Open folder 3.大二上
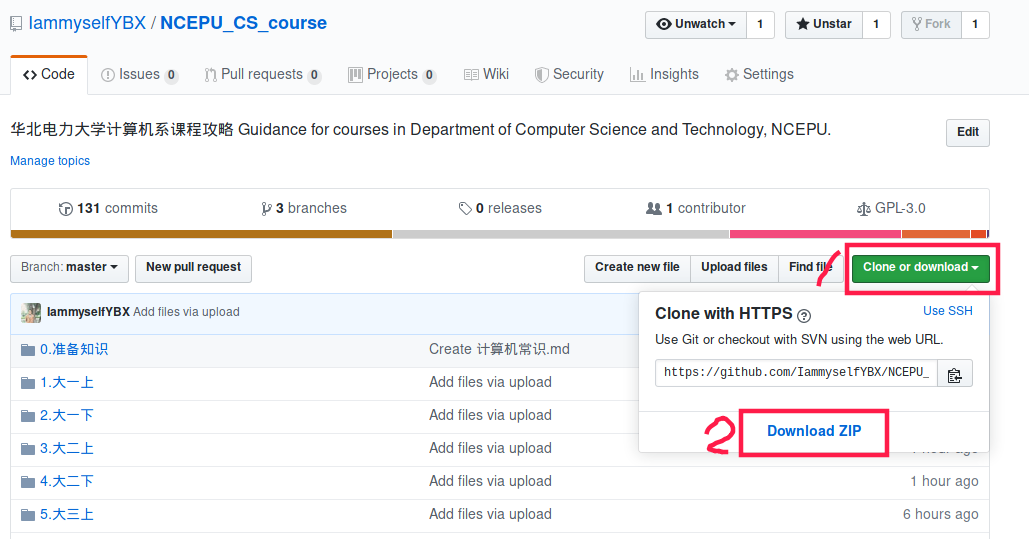The width and height of the screenshot is (1029, 539). click(x=67, y=449)
